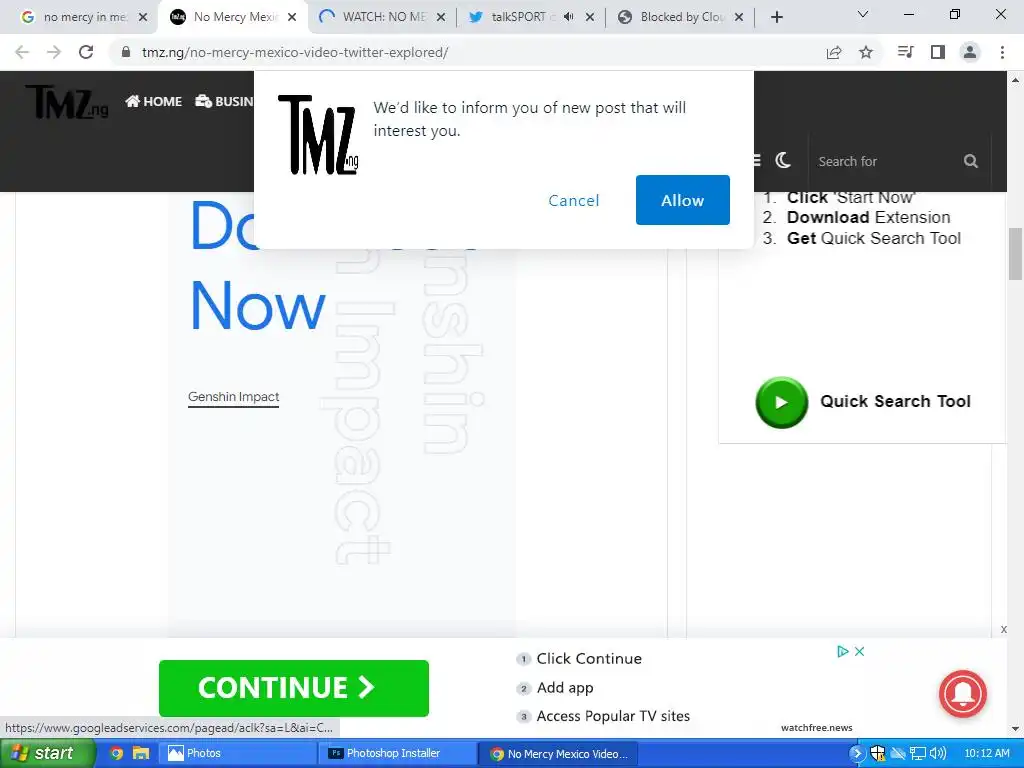Click the 'Get Quick Search Tool' step text
Screen dimensions: 1024x768
point(874,238)
